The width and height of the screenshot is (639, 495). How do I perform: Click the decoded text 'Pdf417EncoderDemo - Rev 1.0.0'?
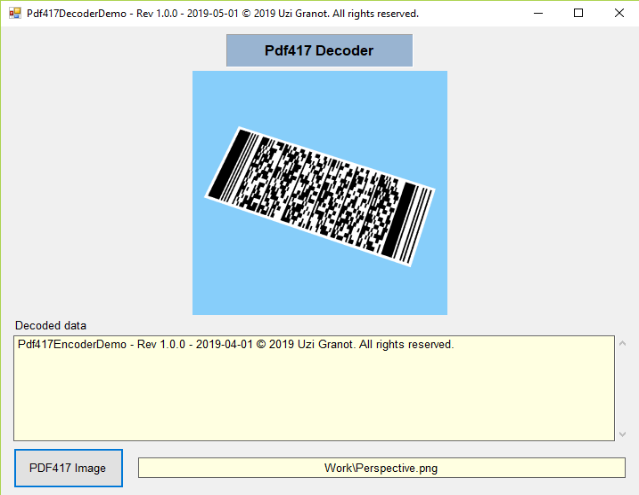[x=101, y=345]
